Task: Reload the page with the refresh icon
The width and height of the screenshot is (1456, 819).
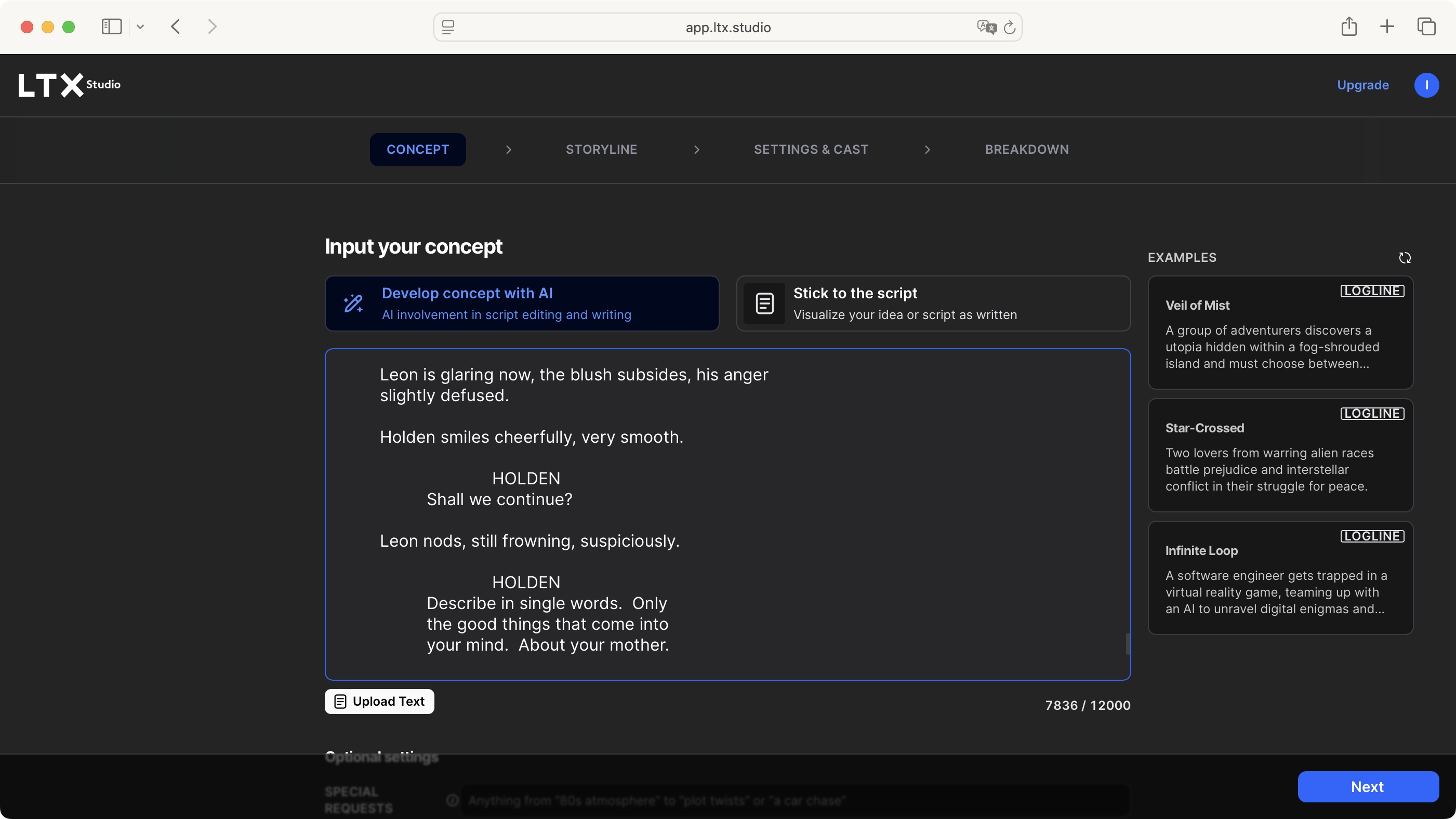Action: pyautogui.click(x=1010, y=27)
